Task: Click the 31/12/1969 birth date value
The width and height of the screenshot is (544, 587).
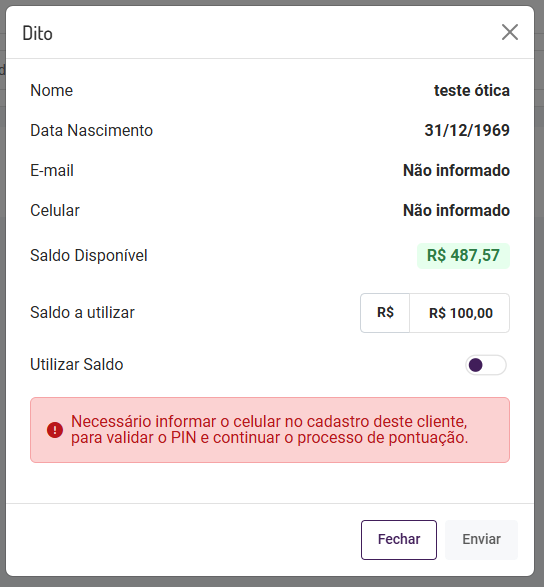Action: 467,130
